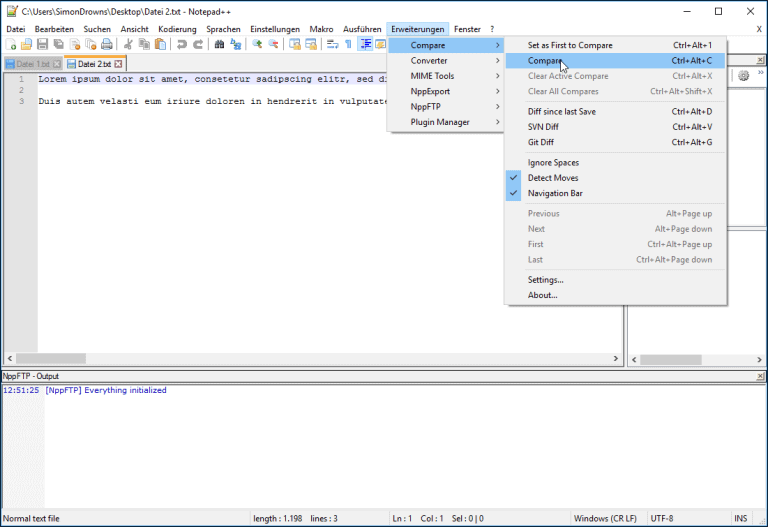The height and width of the screenshot is (527, 768).
Task: Open Find with the binoculars icon
Action: pos(220,45)
